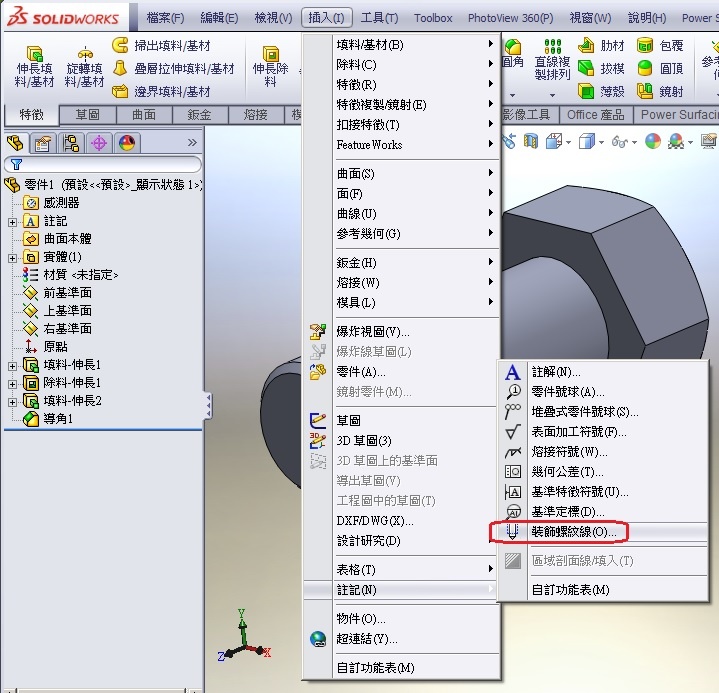Expand the 填料-伸長2 feature node
Image resolution: width=719 pixels, height=693 pixels.
click(12, 402)
